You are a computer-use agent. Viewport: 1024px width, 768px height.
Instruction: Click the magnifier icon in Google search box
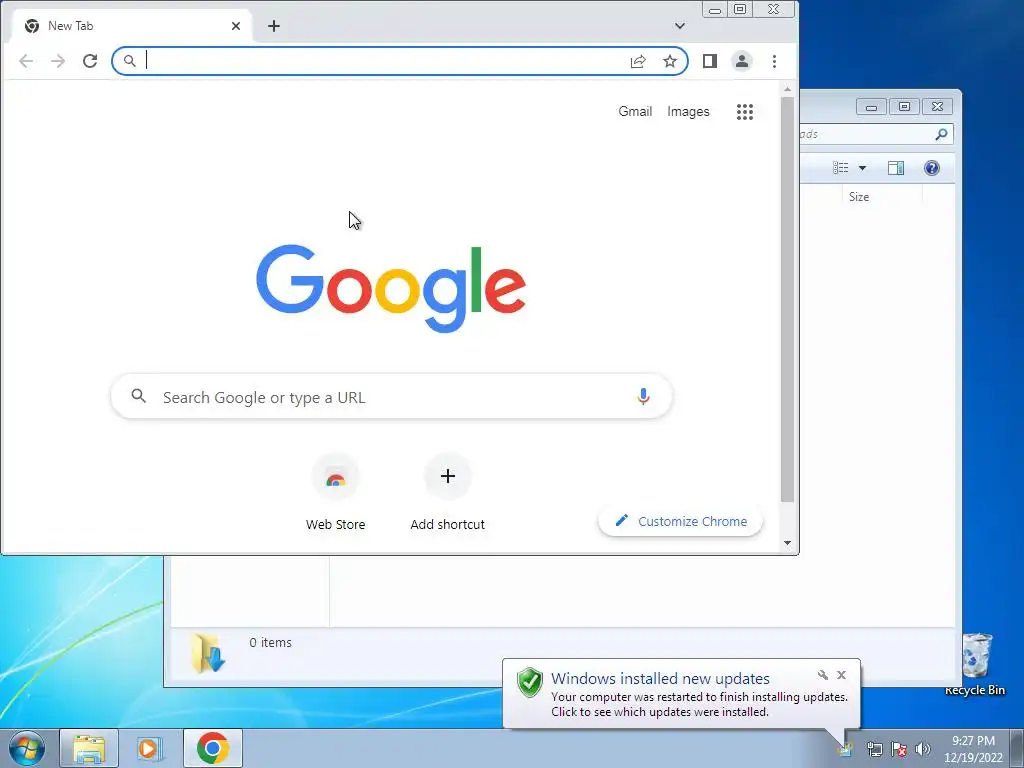(x=138, y=396)
